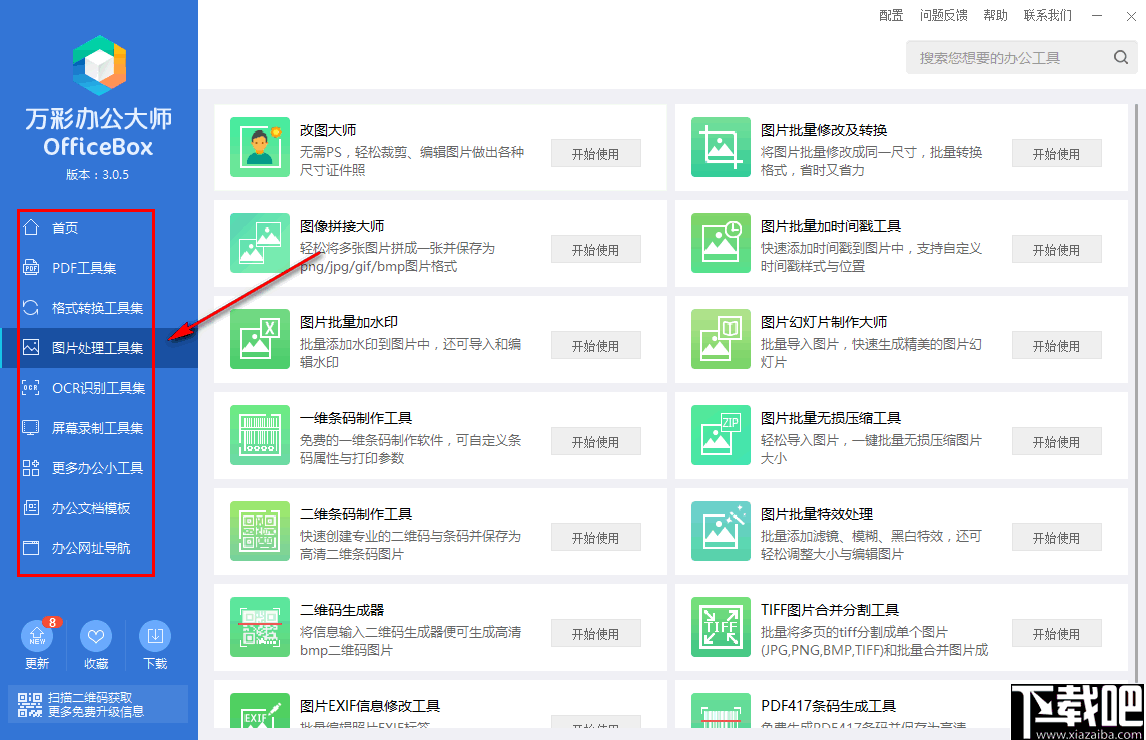1146x740 pixels.
Task: Click the 二维条码制作工具 QR icon
Action: 260,531
